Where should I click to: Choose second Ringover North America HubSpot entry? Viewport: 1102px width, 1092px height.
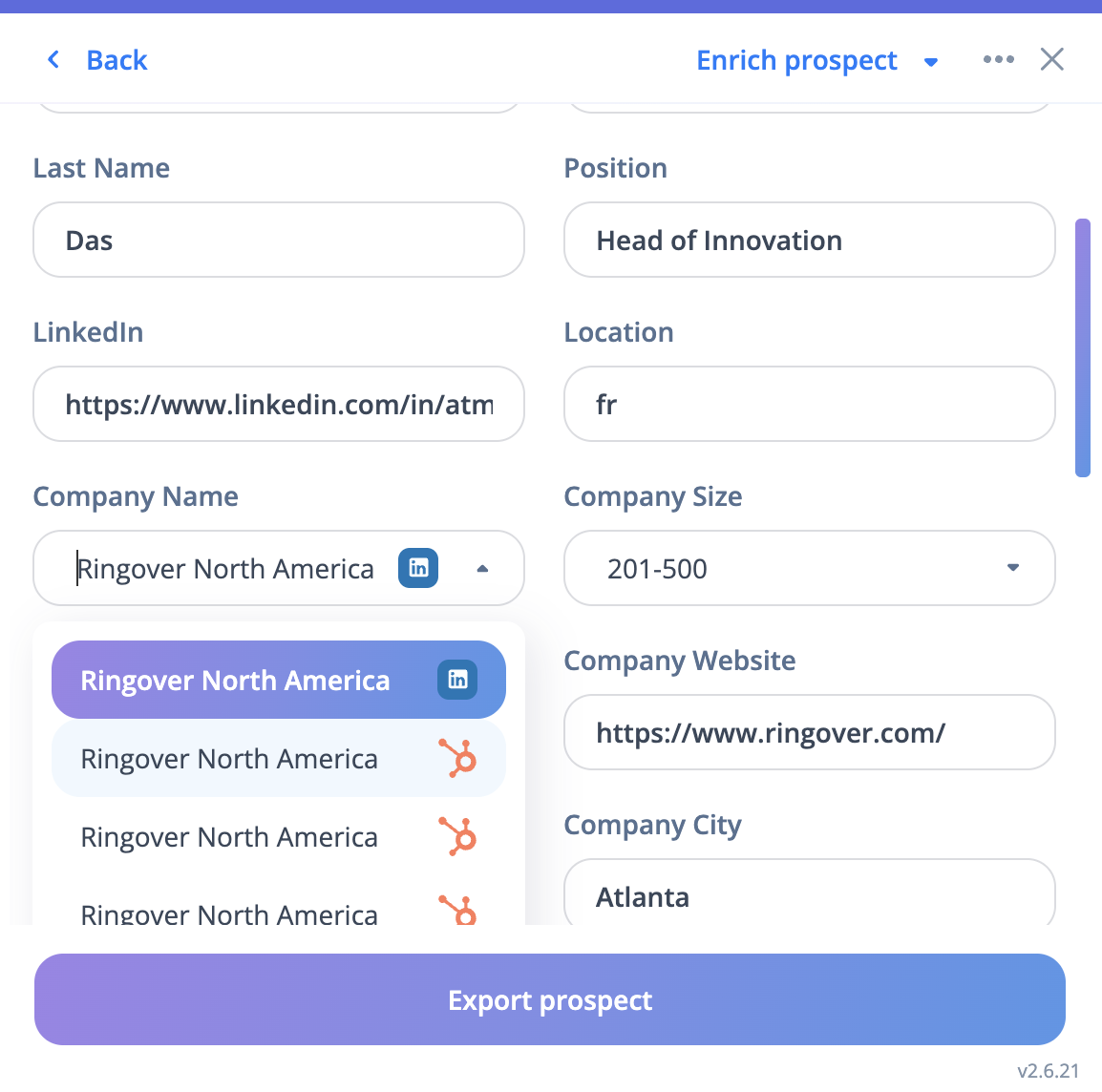pyautogui.click(x=229, y=759)
